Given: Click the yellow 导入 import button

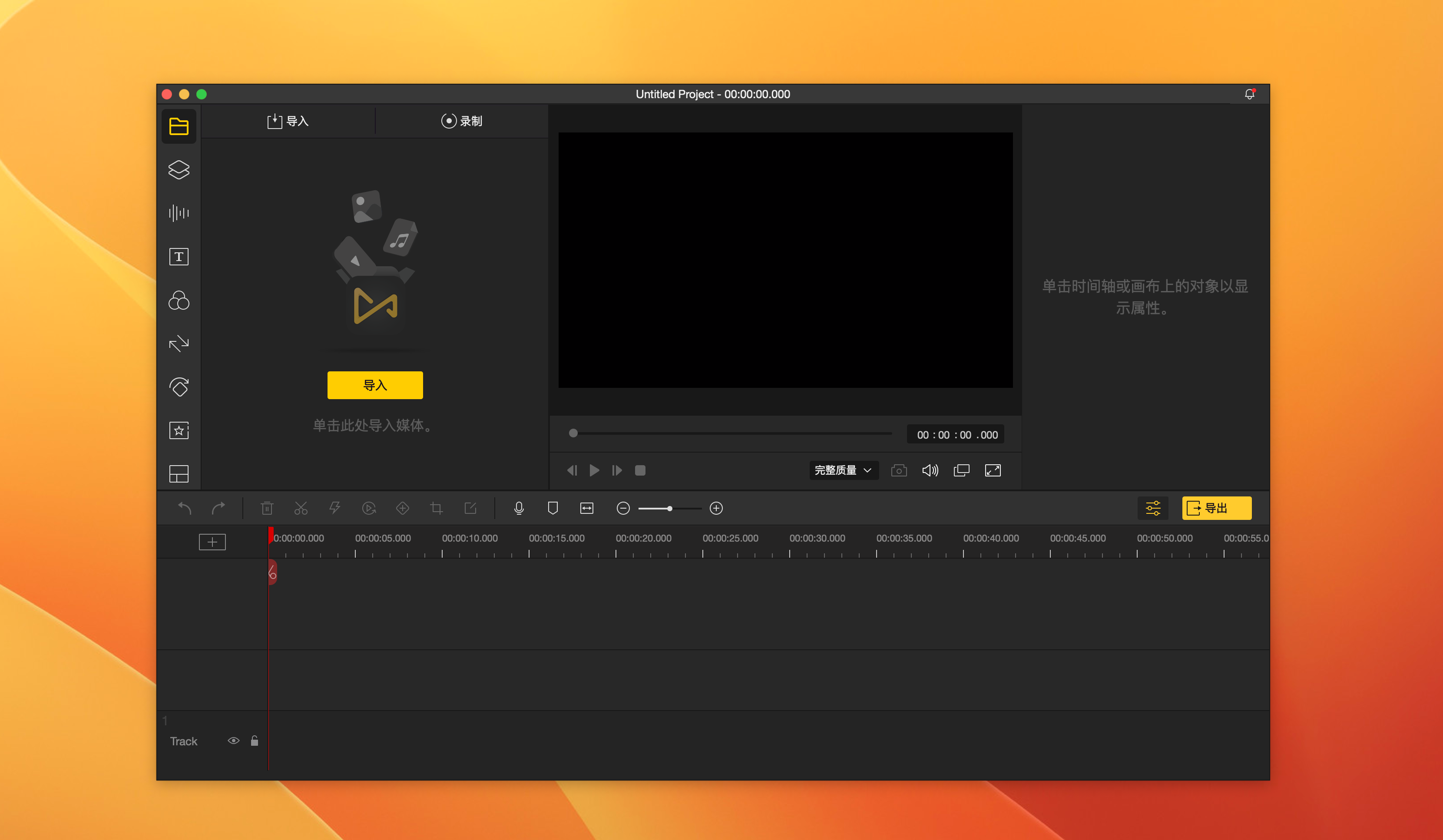Looking at the screenshot, I should (x=375, y=385).
